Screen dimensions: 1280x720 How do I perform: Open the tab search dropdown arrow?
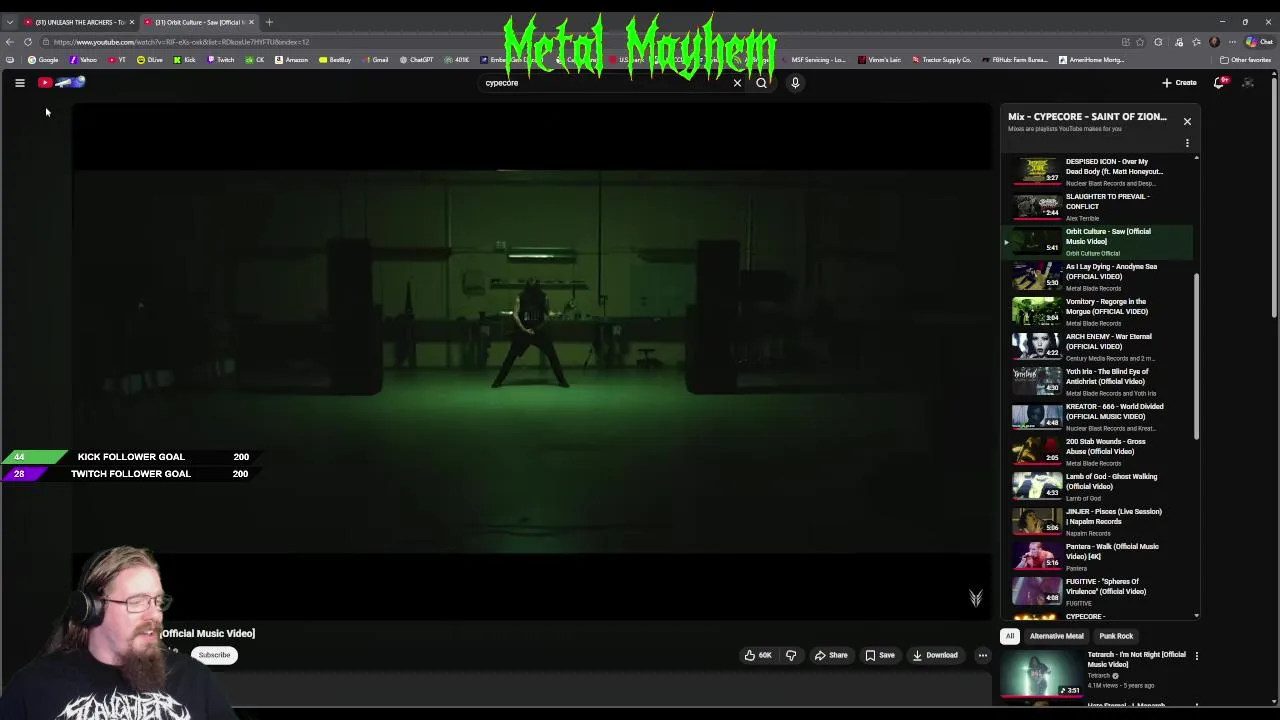click(x=10, y=22)
